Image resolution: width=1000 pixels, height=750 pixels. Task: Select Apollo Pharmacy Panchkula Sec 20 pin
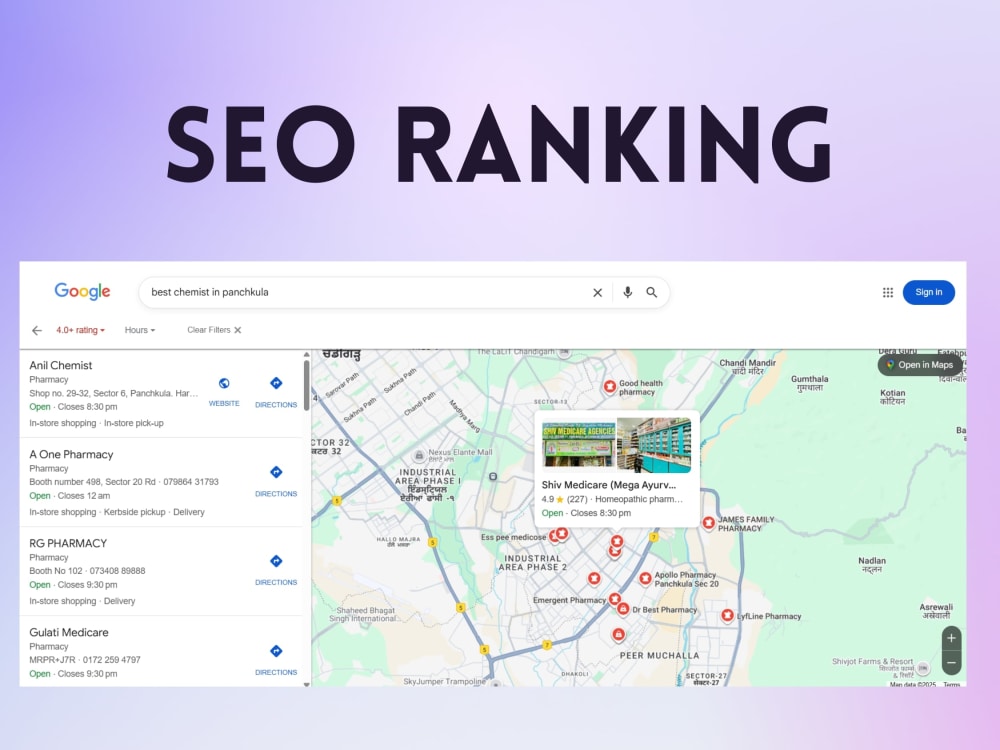tap(645, 578)
